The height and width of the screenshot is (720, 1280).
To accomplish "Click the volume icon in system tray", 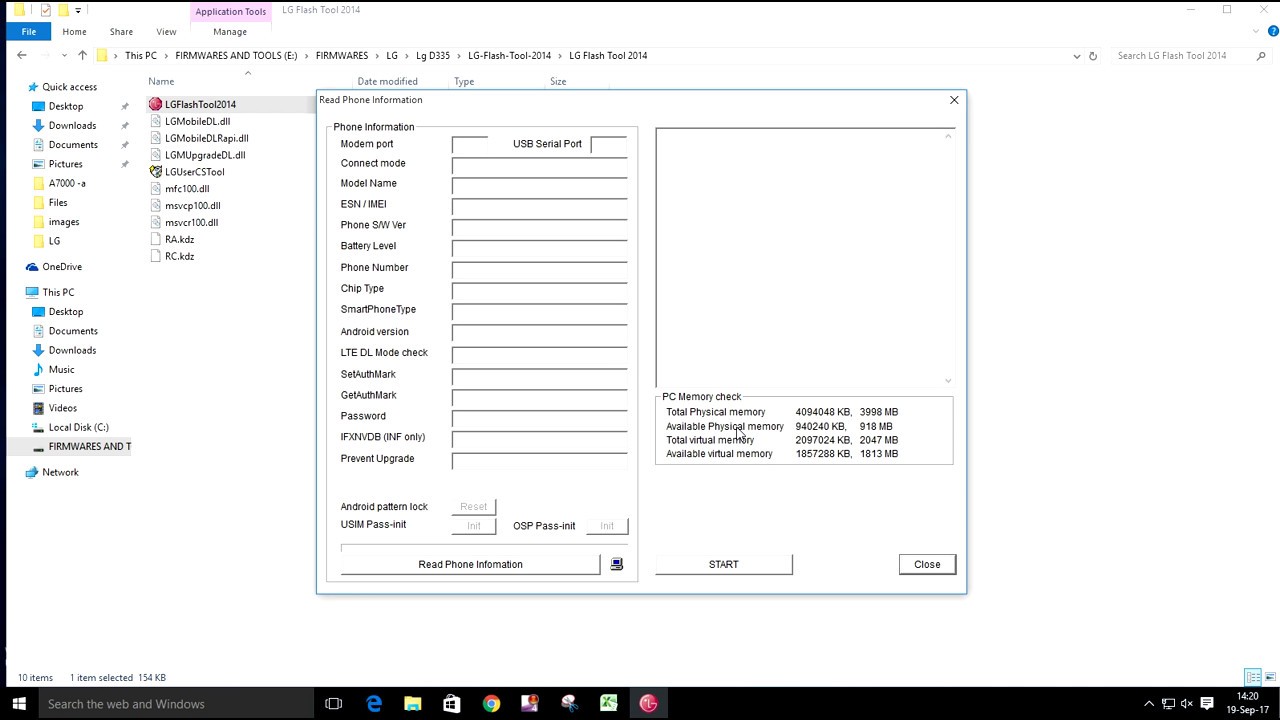I will pyautogui.click(x=1187, y=704).
